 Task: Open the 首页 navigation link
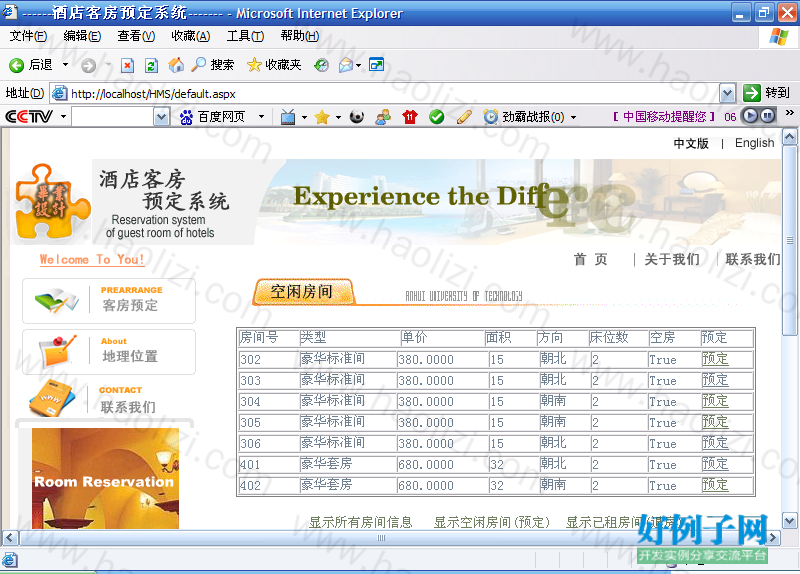[591, 259]
